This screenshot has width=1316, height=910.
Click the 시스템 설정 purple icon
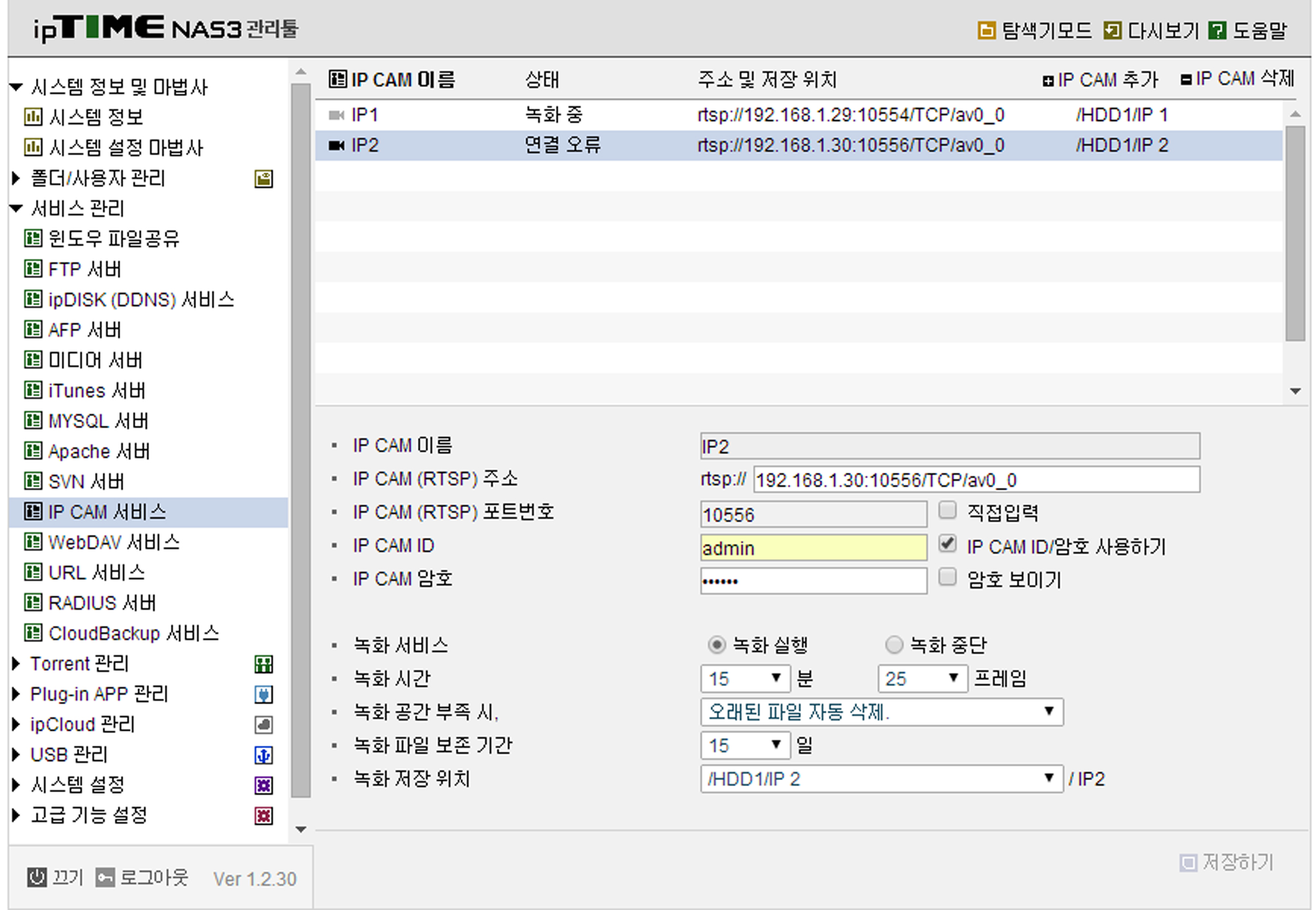(x=263, y=786)
